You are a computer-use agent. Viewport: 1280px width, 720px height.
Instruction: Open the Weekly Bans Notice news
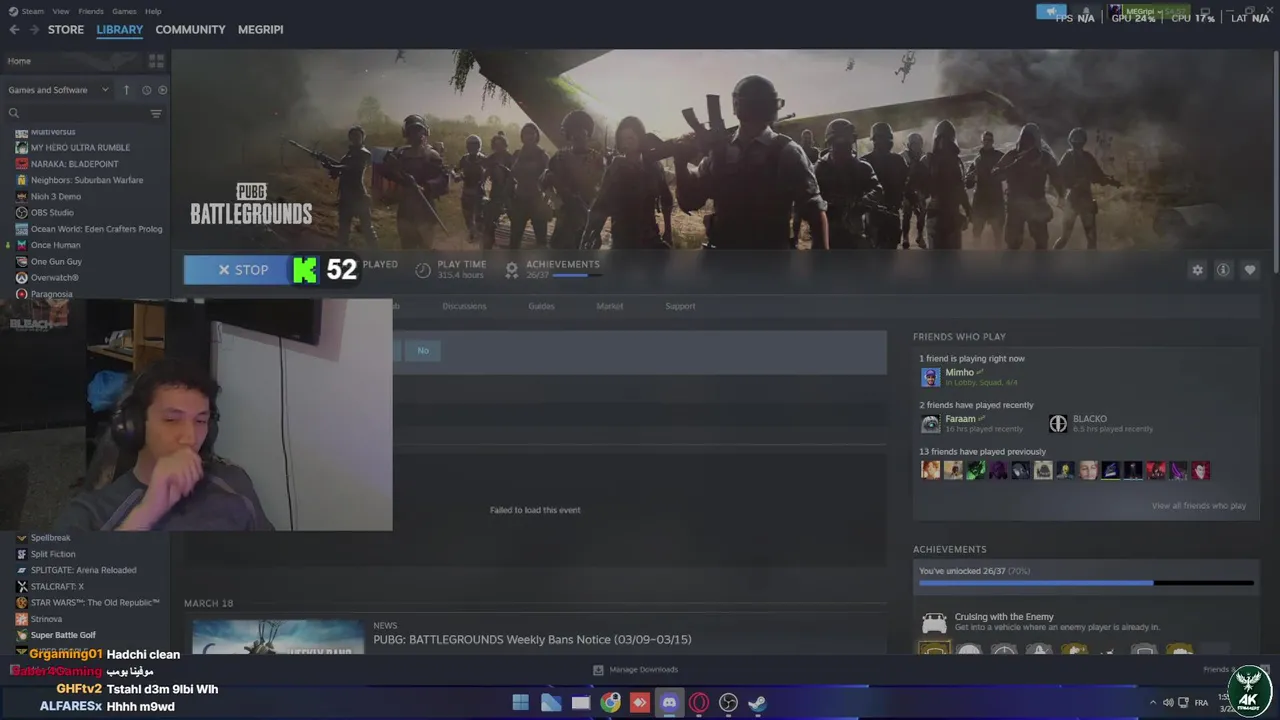coord(532,640)
